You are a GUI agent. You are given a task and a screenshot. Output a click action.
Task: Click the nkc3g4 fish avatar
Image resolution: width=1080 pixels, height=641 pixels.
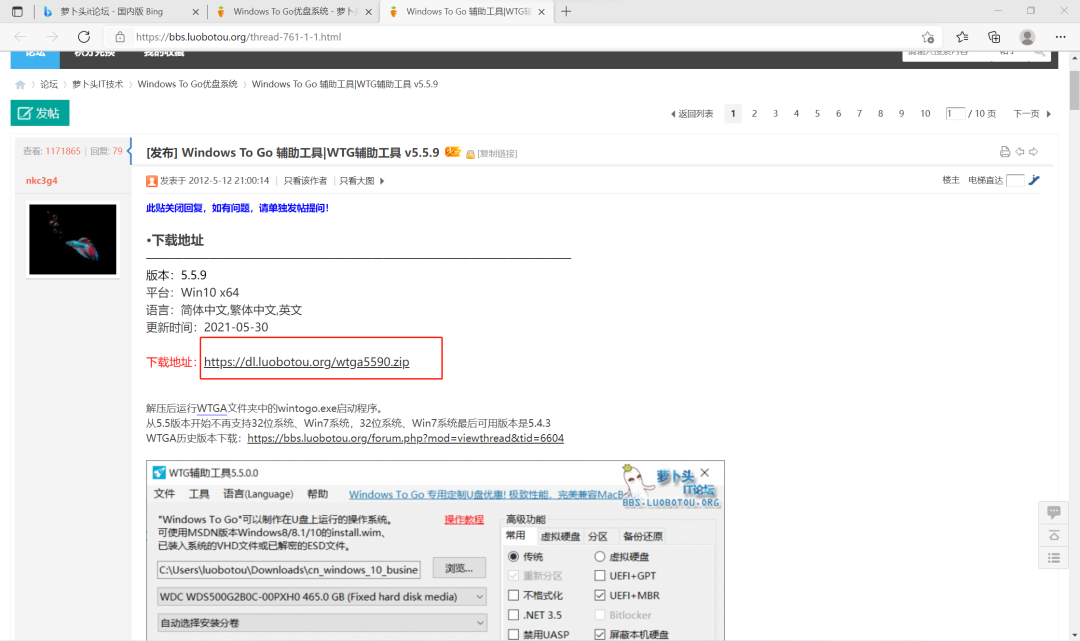pos(72,240)
